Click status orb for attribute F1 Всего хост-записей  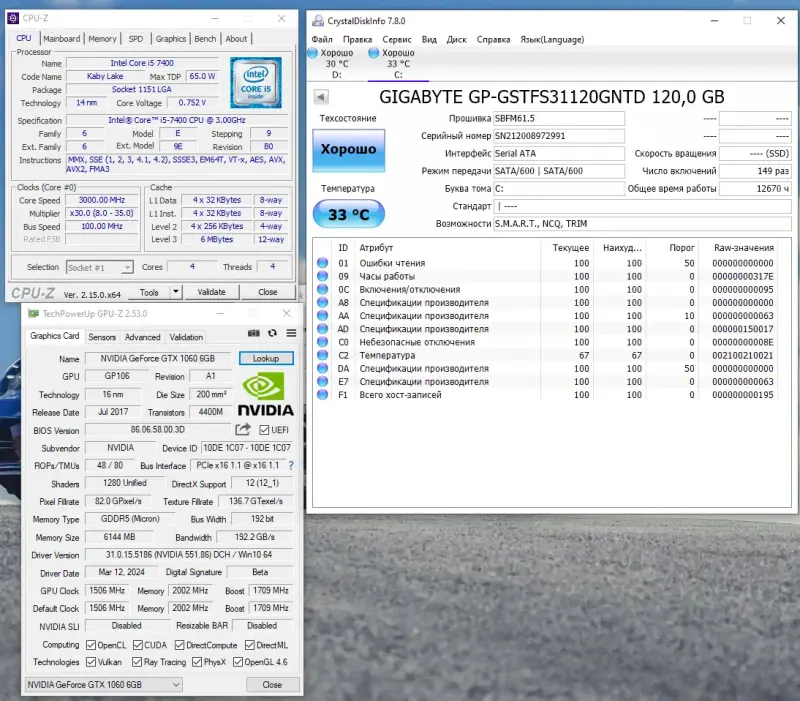[x=322, y=394]
